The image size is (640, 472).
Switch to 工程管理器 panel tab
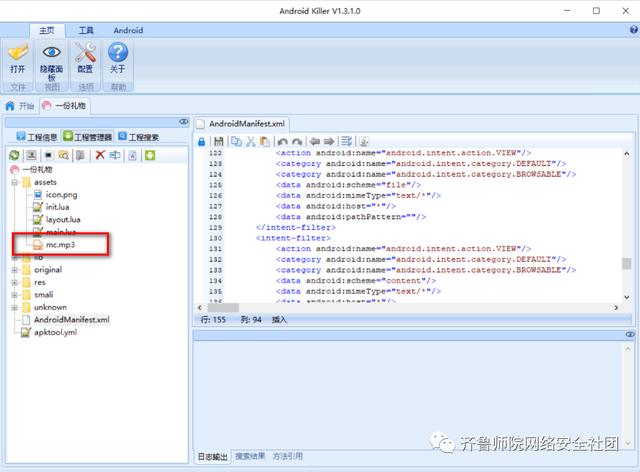(x=88, y=137)
